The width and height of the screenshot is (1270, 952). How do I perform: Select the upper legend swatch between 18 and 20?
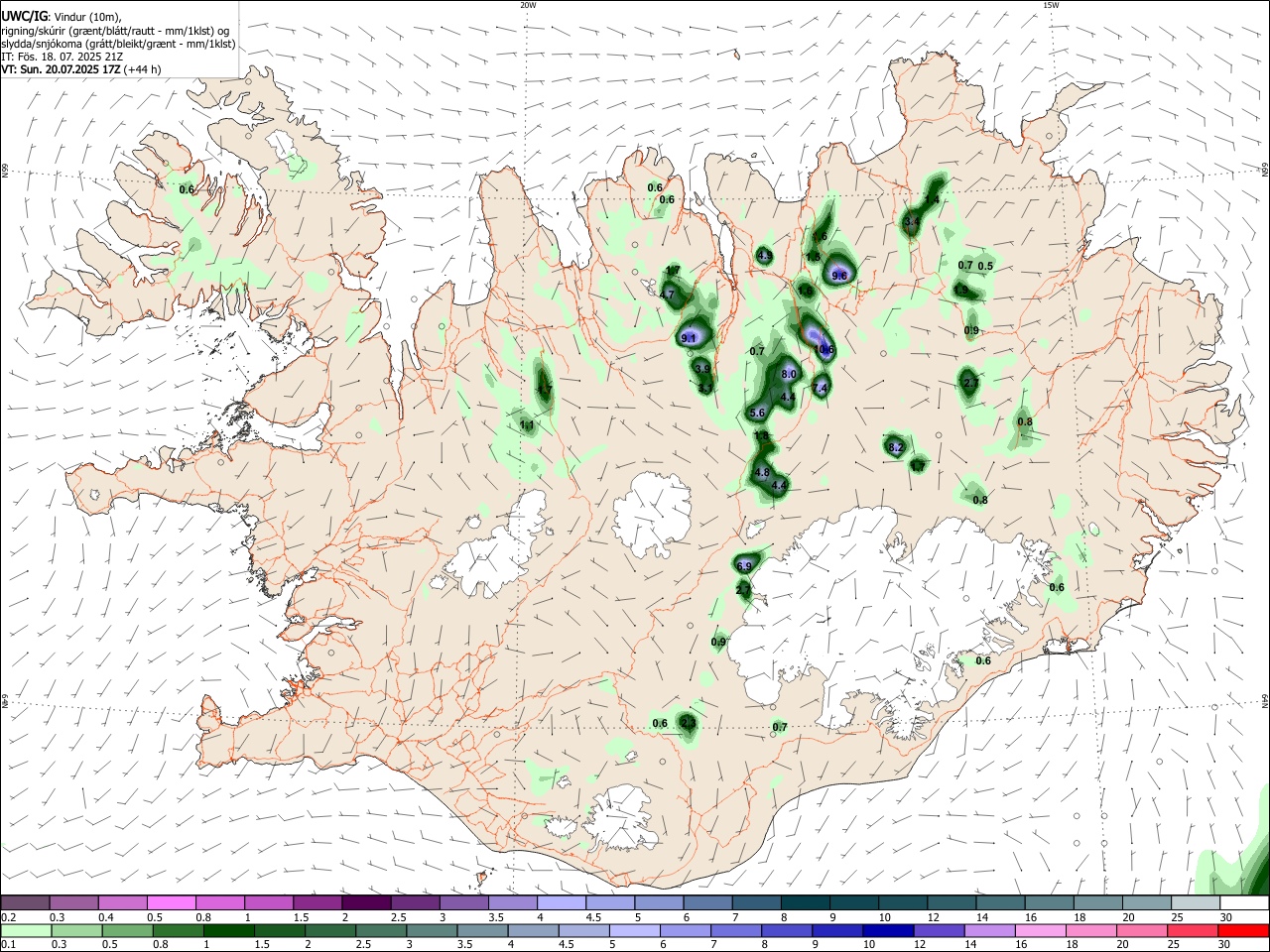[1098, 902]
